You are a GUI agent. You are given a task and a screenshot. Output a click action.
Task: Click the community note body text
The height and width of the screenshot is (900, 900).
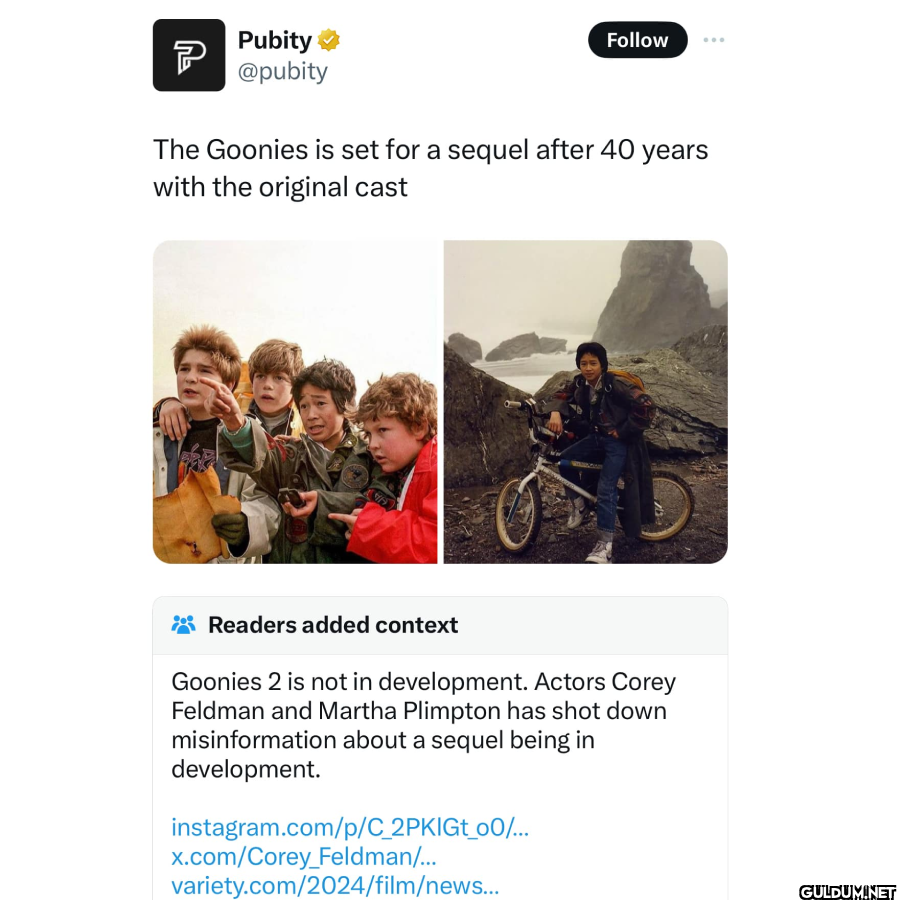point(424,725)
